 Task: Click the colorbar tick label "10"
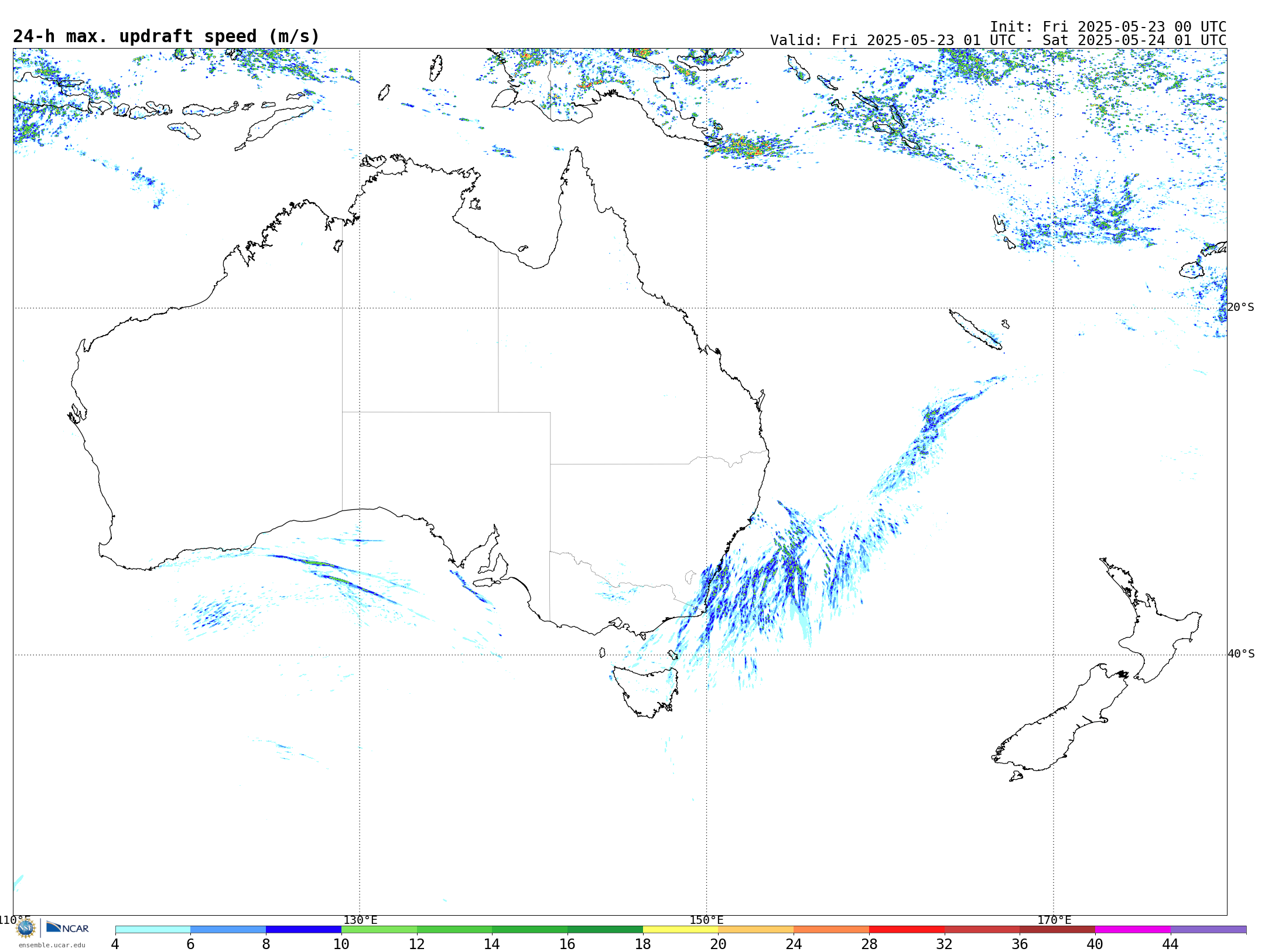[341, 944]
